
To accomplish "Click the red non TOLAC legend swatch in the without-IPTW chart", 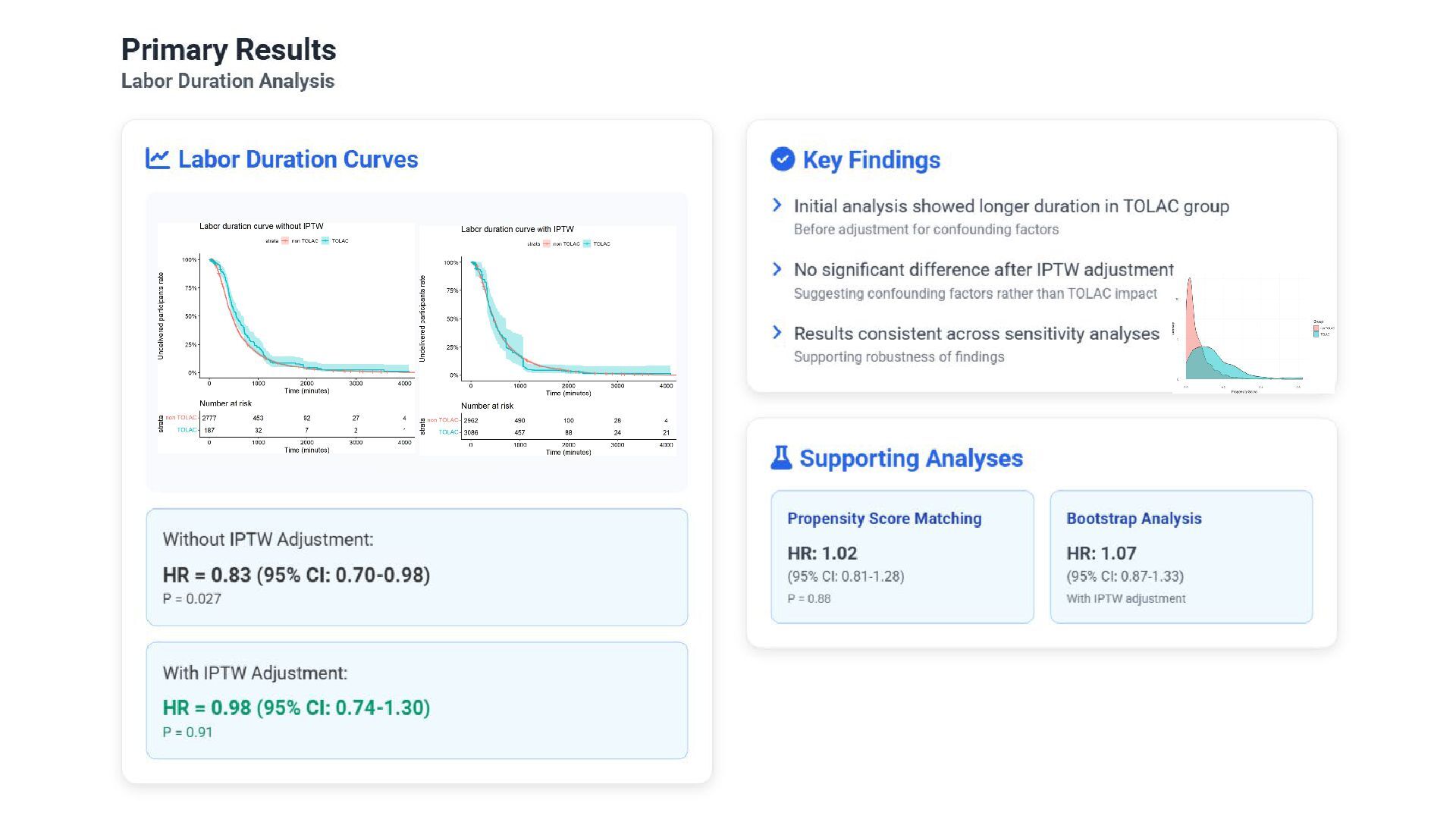I will coord(285,241).
